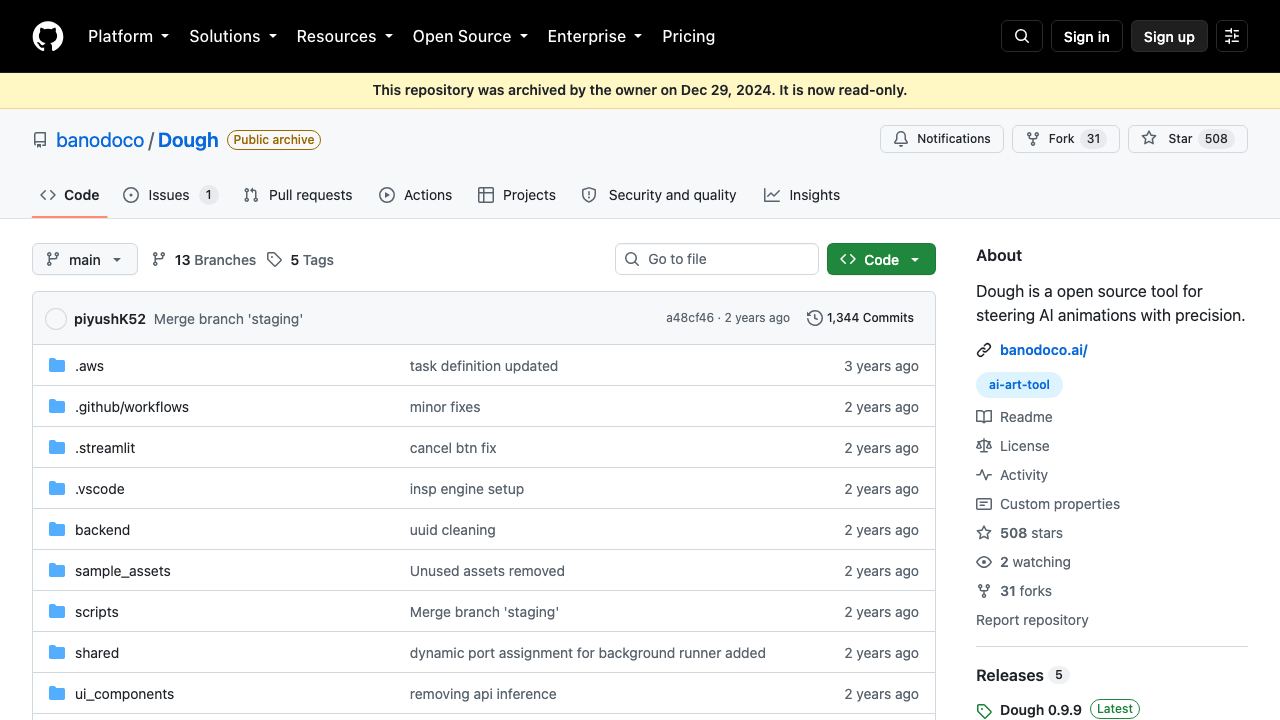Click the stars icon beside 508 stars

pyautogui.click(x=984, y=533)
